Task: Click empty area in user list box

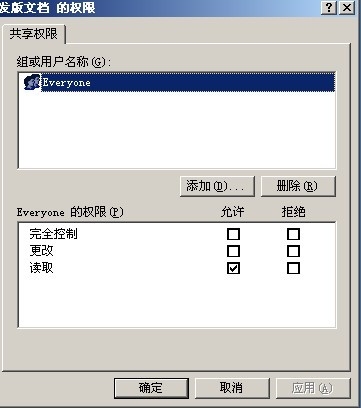Action: click(x=177, y=130)
